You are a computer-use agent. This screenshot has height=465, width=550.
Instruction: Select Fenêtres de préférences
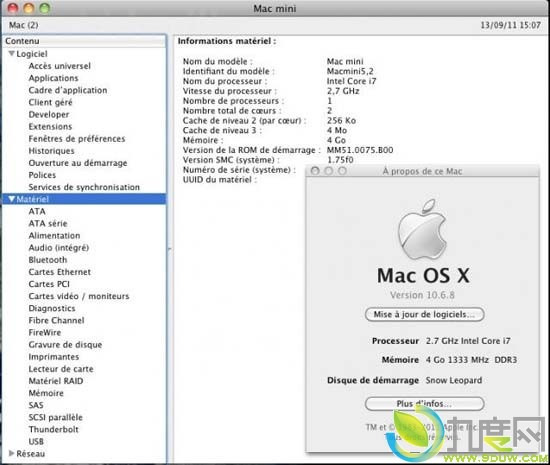[x=77, y=139]
